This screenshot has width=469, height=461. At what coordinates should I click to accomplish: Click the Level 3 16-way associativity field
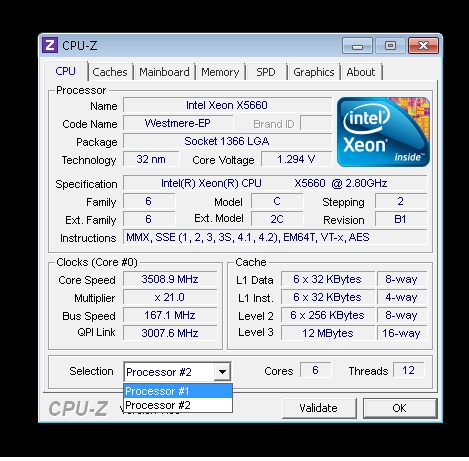402,333
